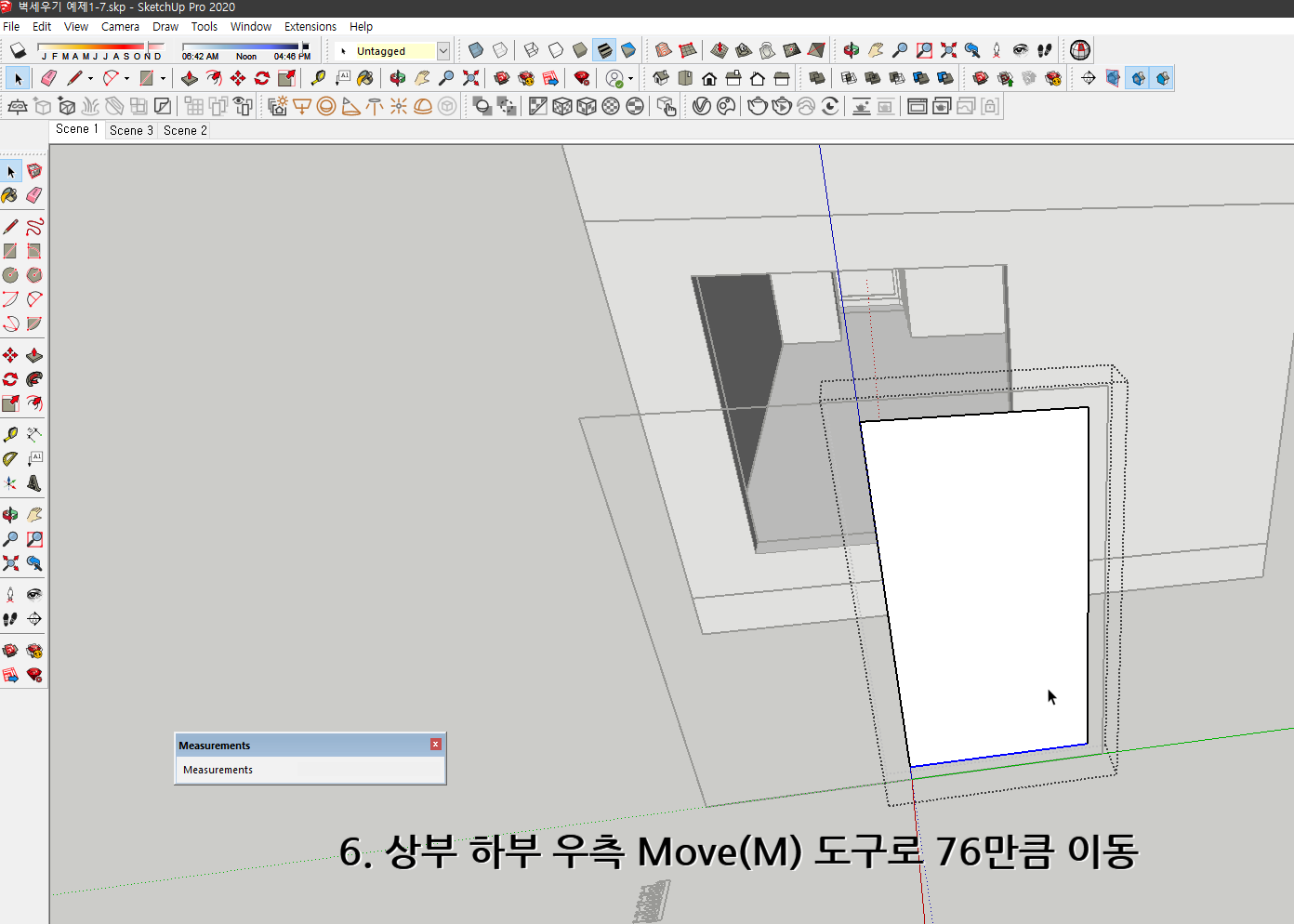Switch to Scene 2 tab
The image size is (1294, 924).
(x=183, y=130)
